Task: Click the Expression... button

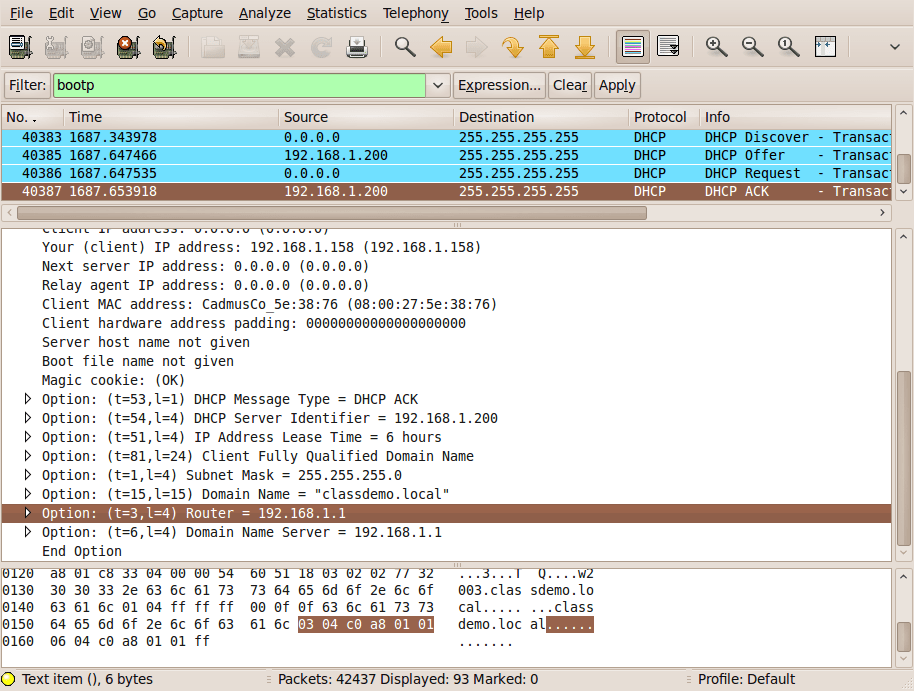Action: 500,85
